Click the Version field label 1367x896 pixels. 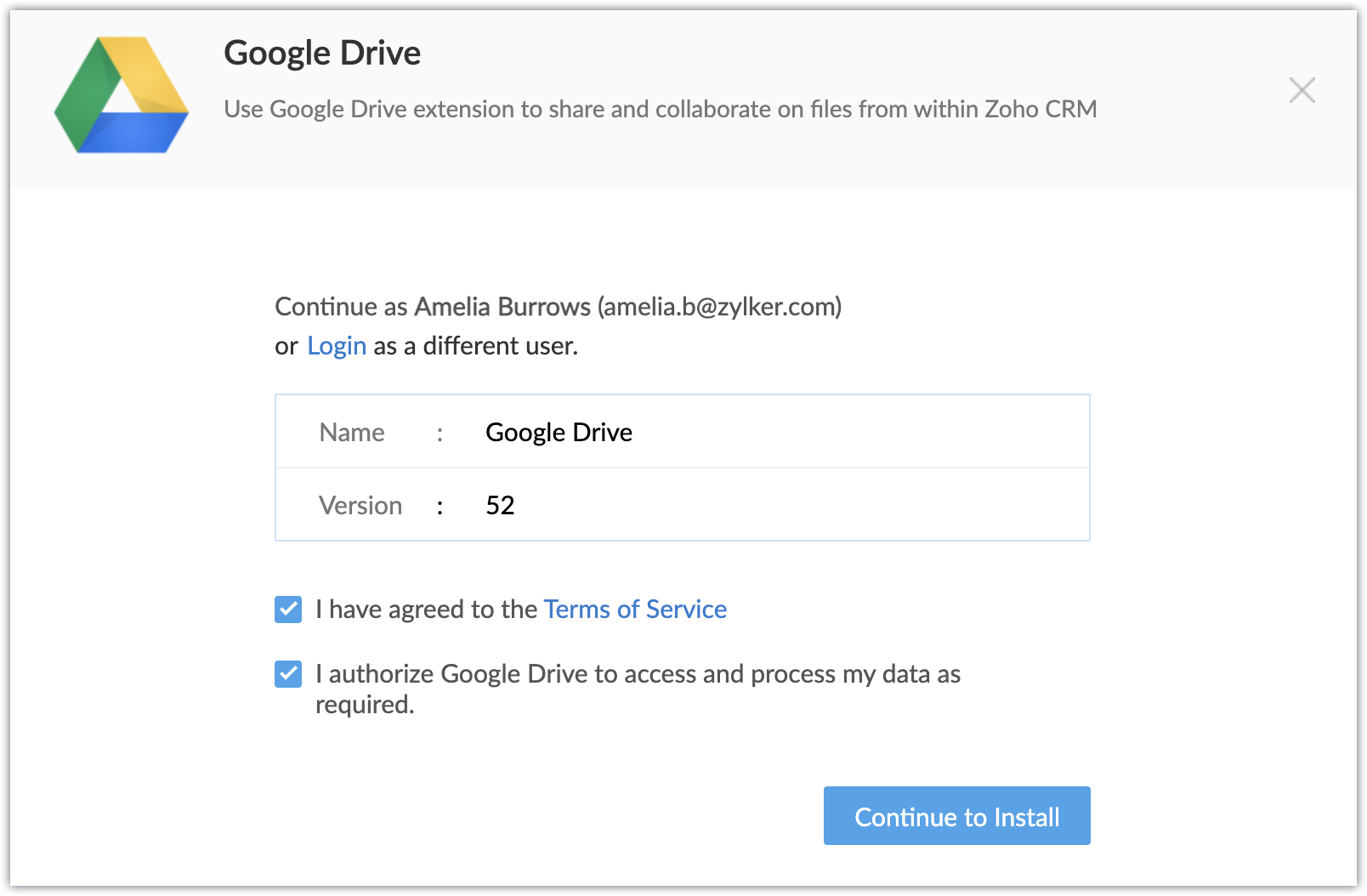(x=360, y=506)
